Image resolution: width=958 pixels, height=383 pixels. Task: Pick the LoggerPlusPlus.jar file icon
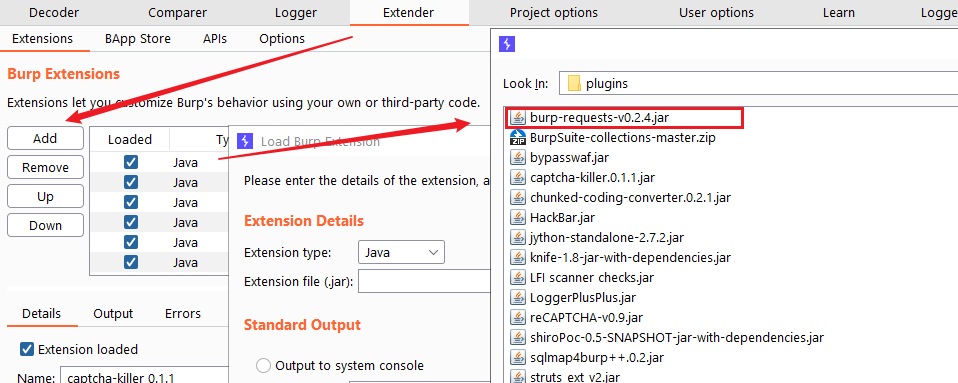[518, 297]
